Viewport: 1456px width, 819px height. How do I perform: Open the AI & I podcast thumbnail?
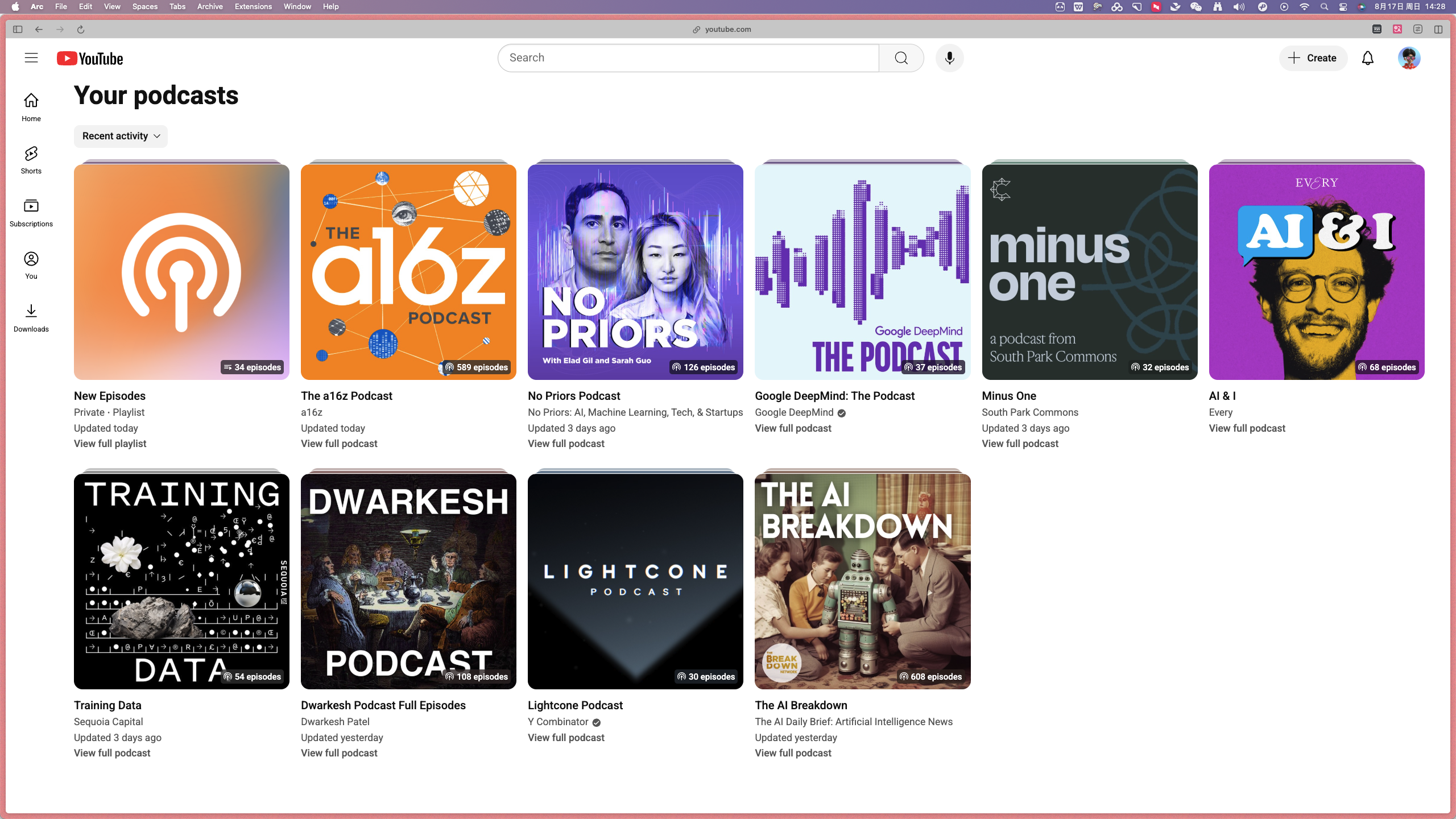pos(1317,272)
